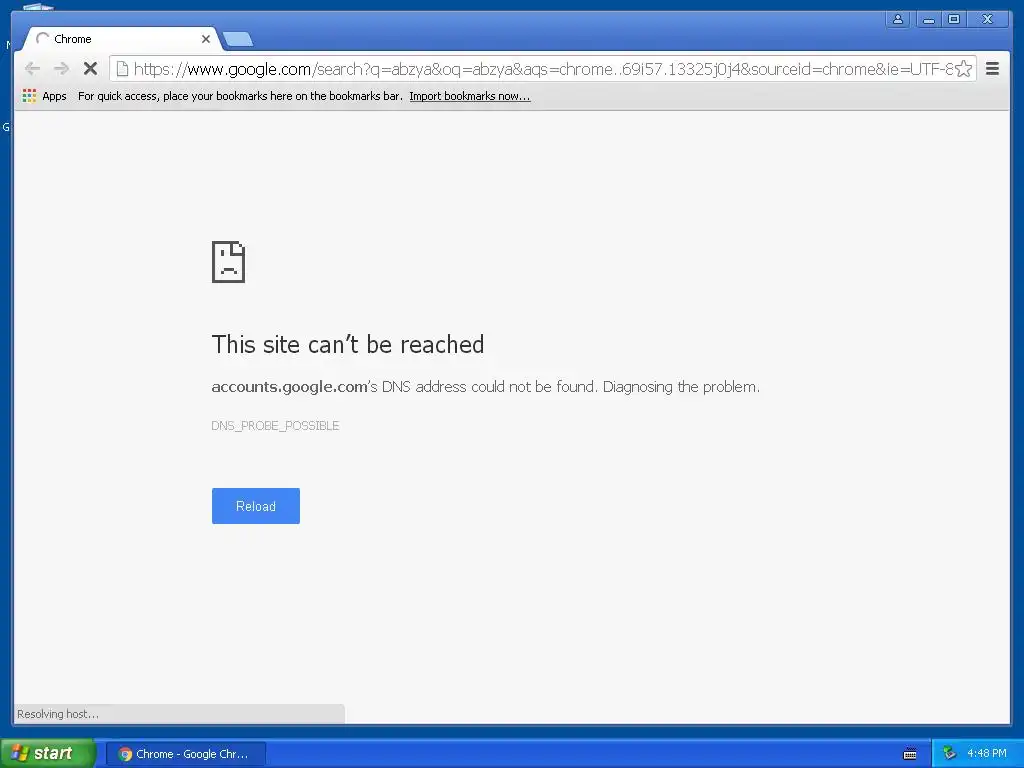Click the accounts.google.com bold text
This screenshot has height=768, width=1024.
coord(289,387)
